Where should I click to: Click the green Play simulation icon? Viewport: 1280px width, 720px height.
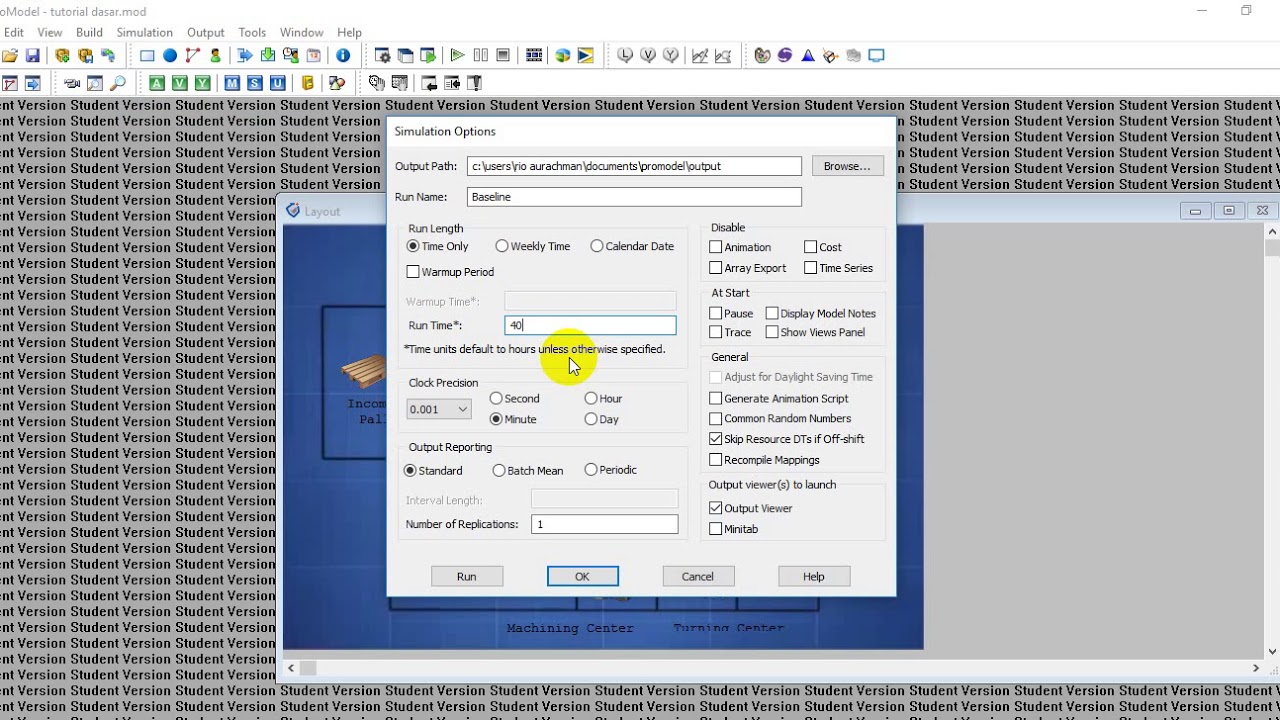tap(457, 56)
